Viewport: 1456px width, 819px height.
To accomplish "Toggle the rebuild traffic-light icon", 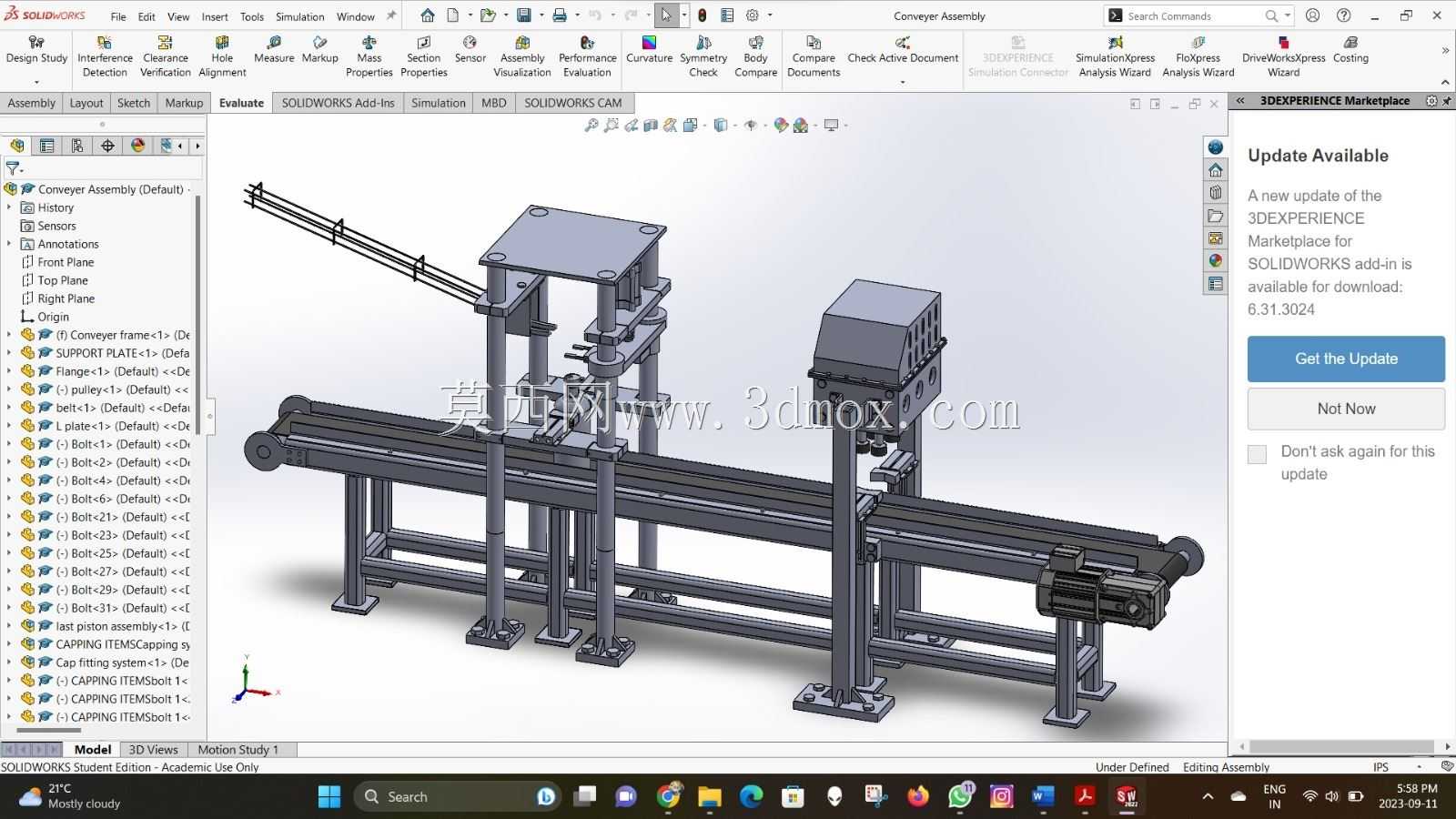I will [703, 15].
